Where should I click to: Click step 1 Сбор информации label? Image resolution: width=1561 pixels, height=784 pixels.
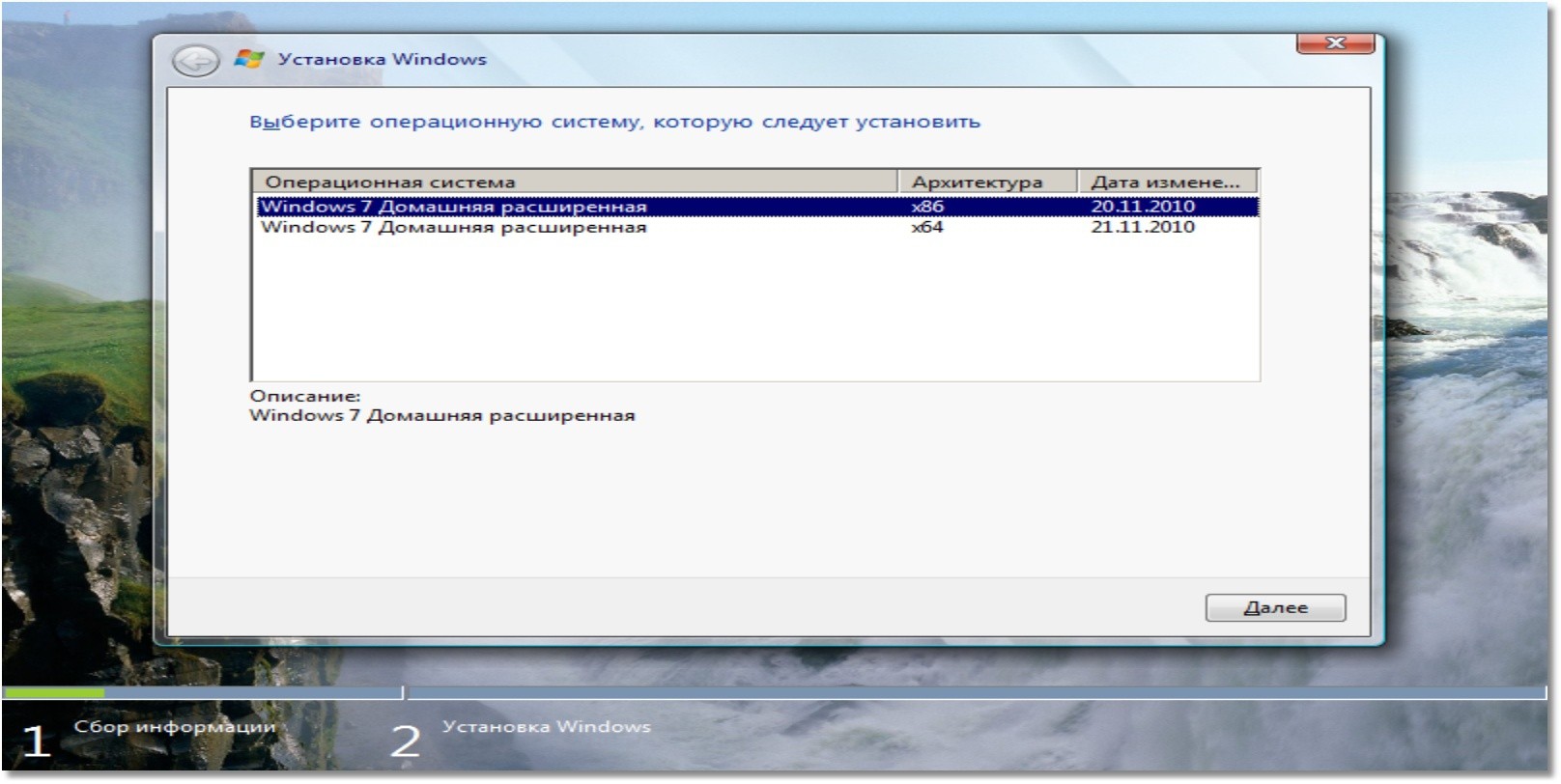click(x=175, y=727)
